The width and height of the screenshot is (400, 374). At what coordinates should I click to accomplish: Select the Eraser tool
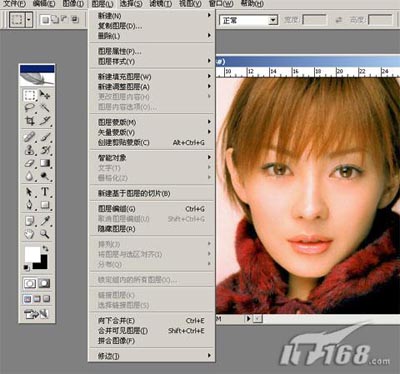[x=30, y=163]
